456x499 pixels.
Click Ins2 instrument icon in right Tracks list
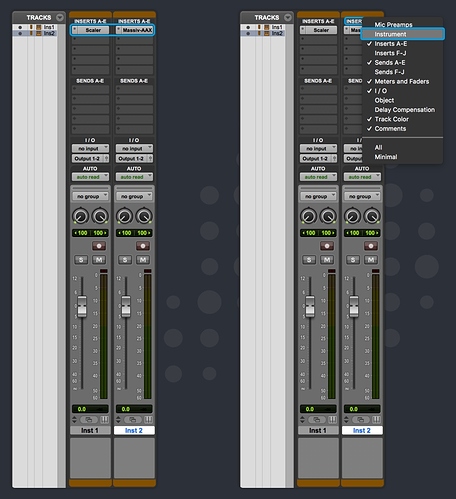tap(267, 33)
